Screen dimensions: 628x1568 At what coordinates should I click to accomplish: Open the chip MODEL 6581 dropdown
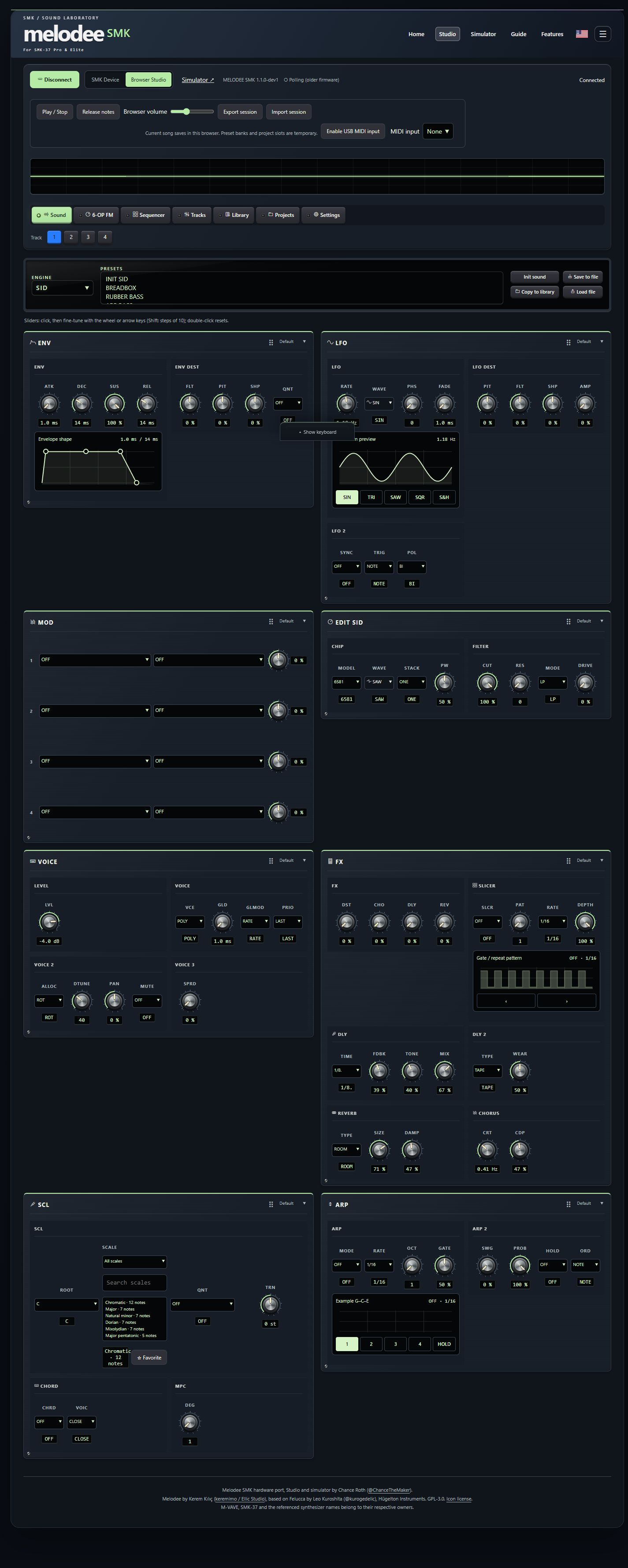(346, 682)
